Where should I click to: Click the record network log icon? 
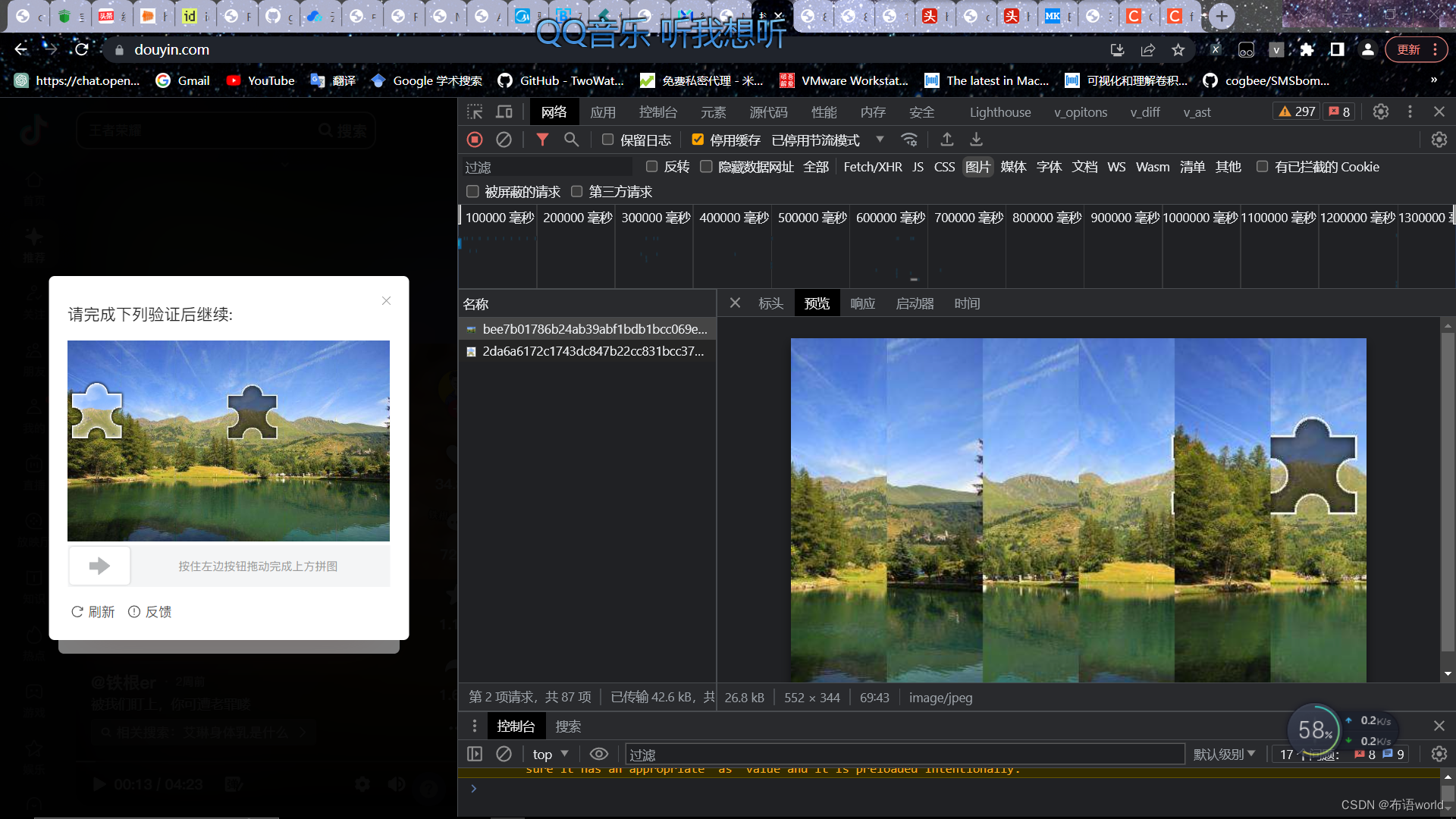(x=475, y=140)
